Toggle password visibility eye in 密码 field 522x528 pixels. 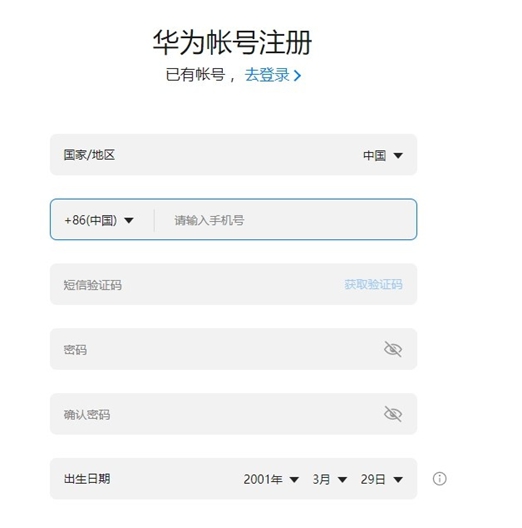click(393, 349)
